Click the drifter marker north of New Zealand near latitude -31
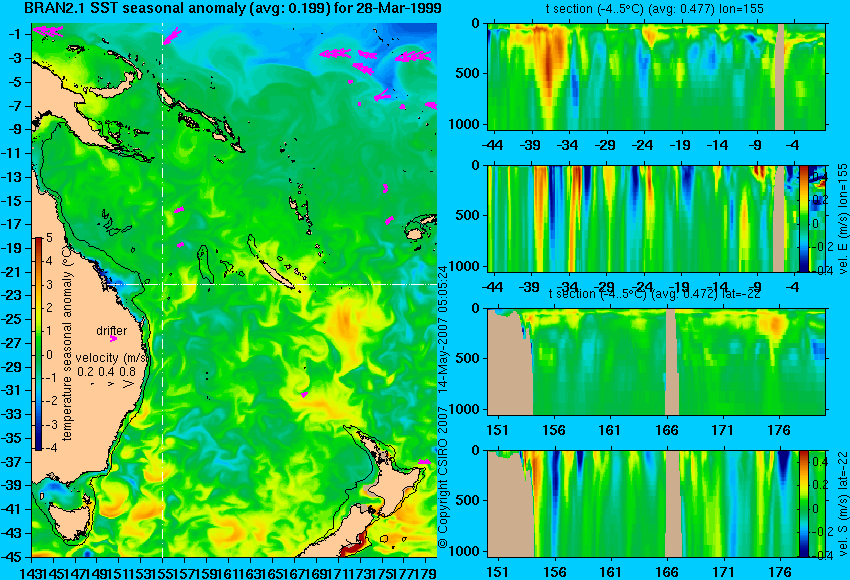This screenshot has width=850, height=580. click(305, 395)
